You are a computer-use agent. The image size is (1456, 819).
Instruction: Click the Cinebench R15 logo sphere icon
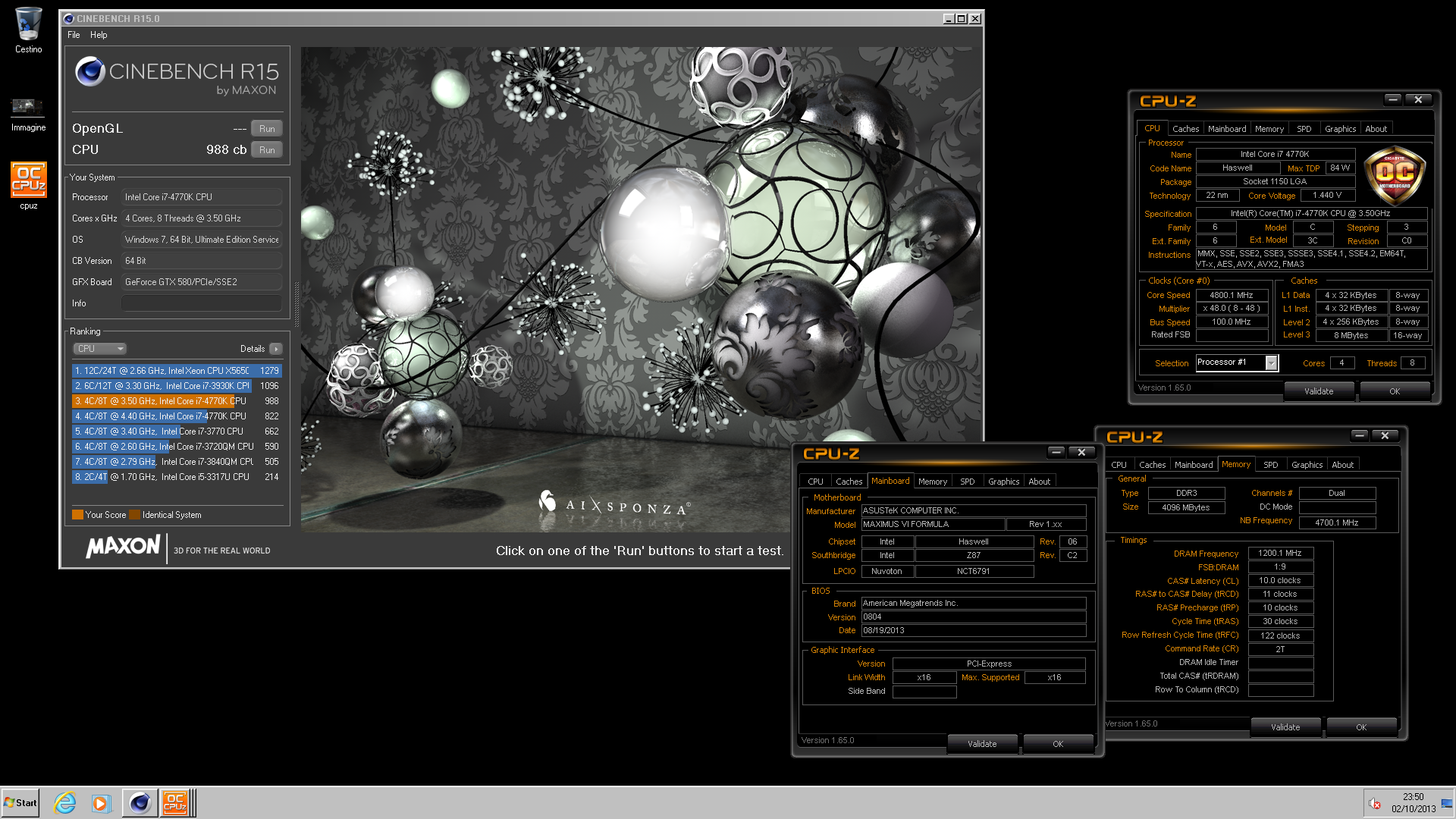coord(89,72)
